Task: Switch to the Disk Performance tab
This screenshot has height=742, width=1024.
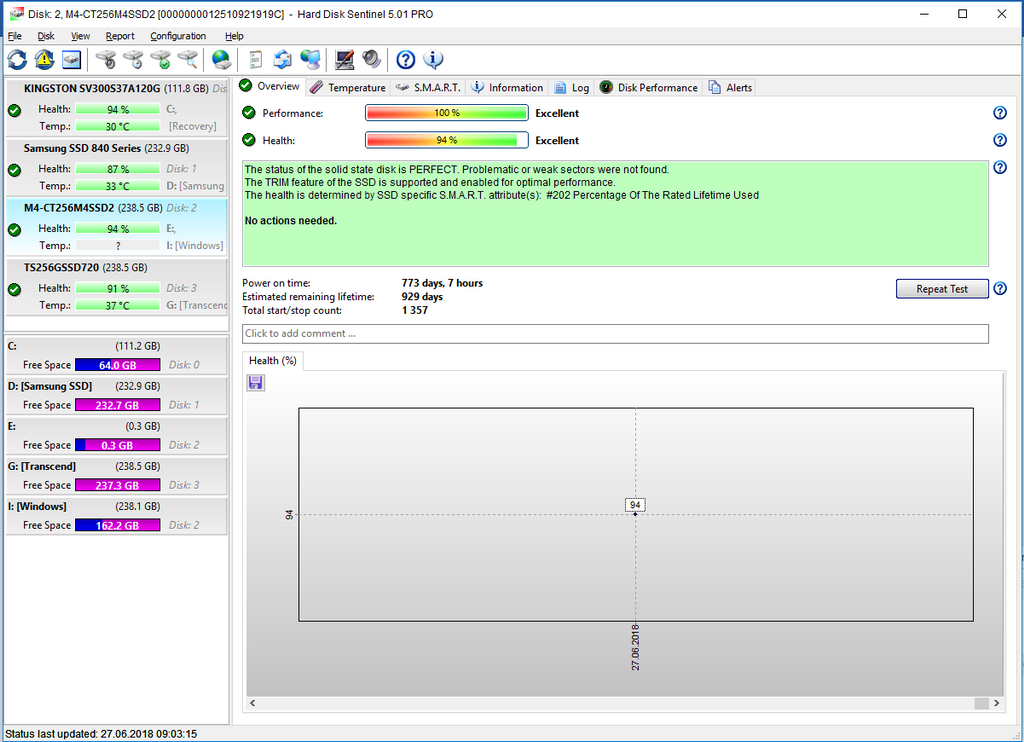Action: (648, 88)
